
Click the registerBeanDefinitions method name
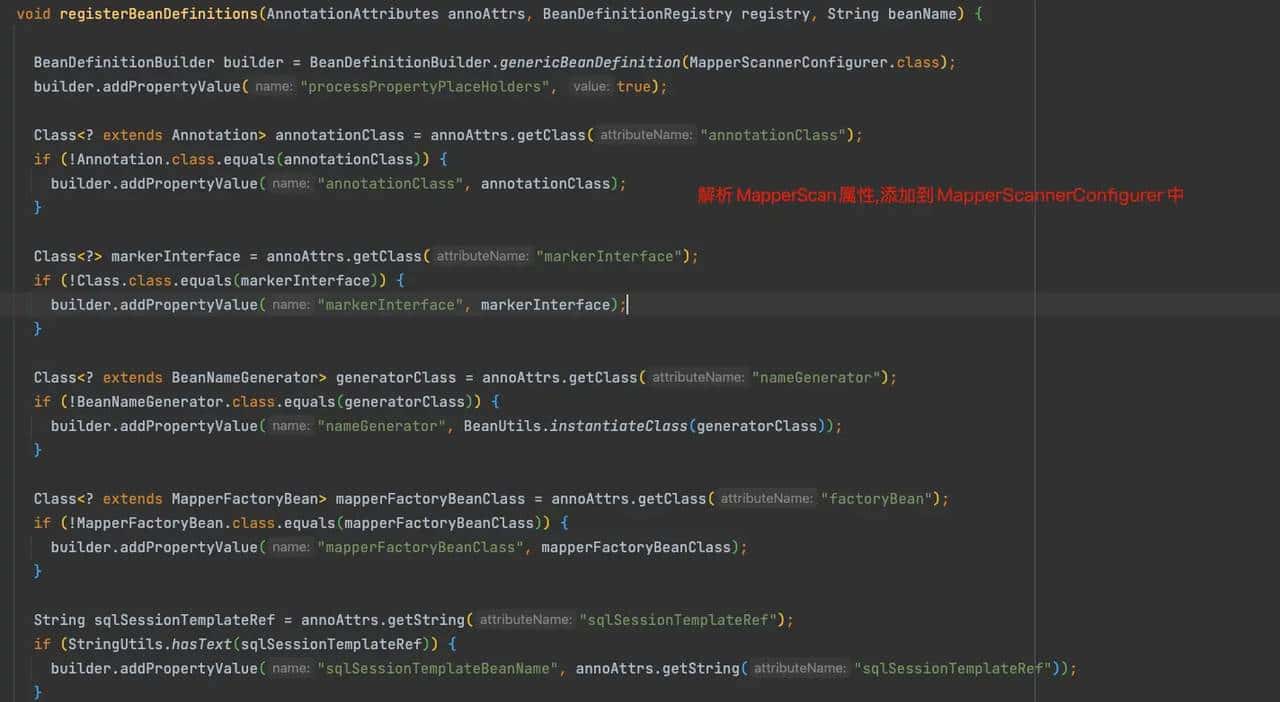click(x=157, y=14)
